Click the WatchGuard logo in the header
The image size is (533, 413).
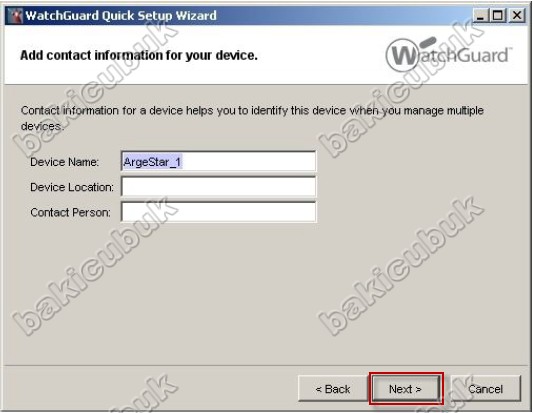coord(448,54)
